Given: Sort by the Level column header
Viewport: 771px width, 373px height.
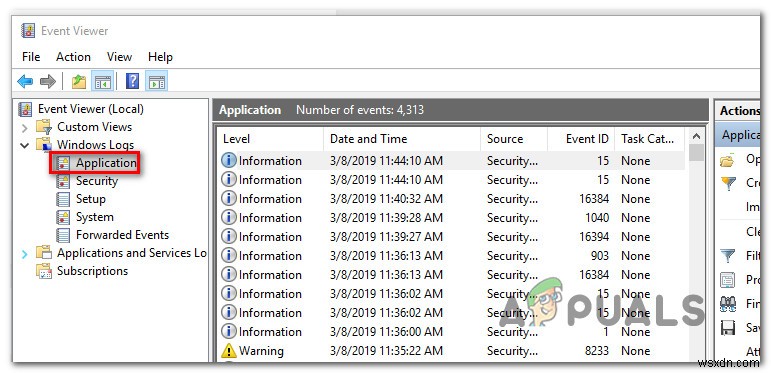Looking at the screenshot, I should 269,139.
